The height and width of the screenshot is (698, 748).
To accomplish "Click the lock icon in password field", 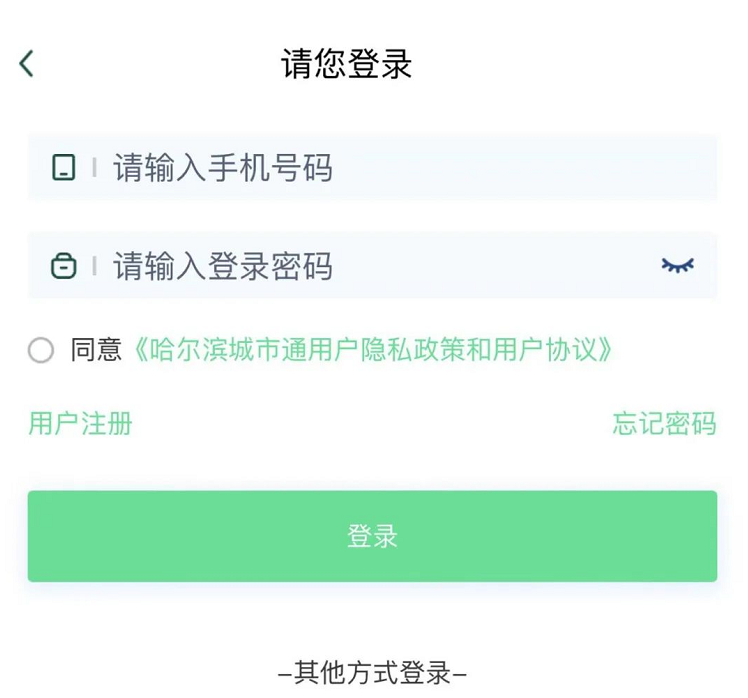I will pyautogui.click(x=64, y=266).
